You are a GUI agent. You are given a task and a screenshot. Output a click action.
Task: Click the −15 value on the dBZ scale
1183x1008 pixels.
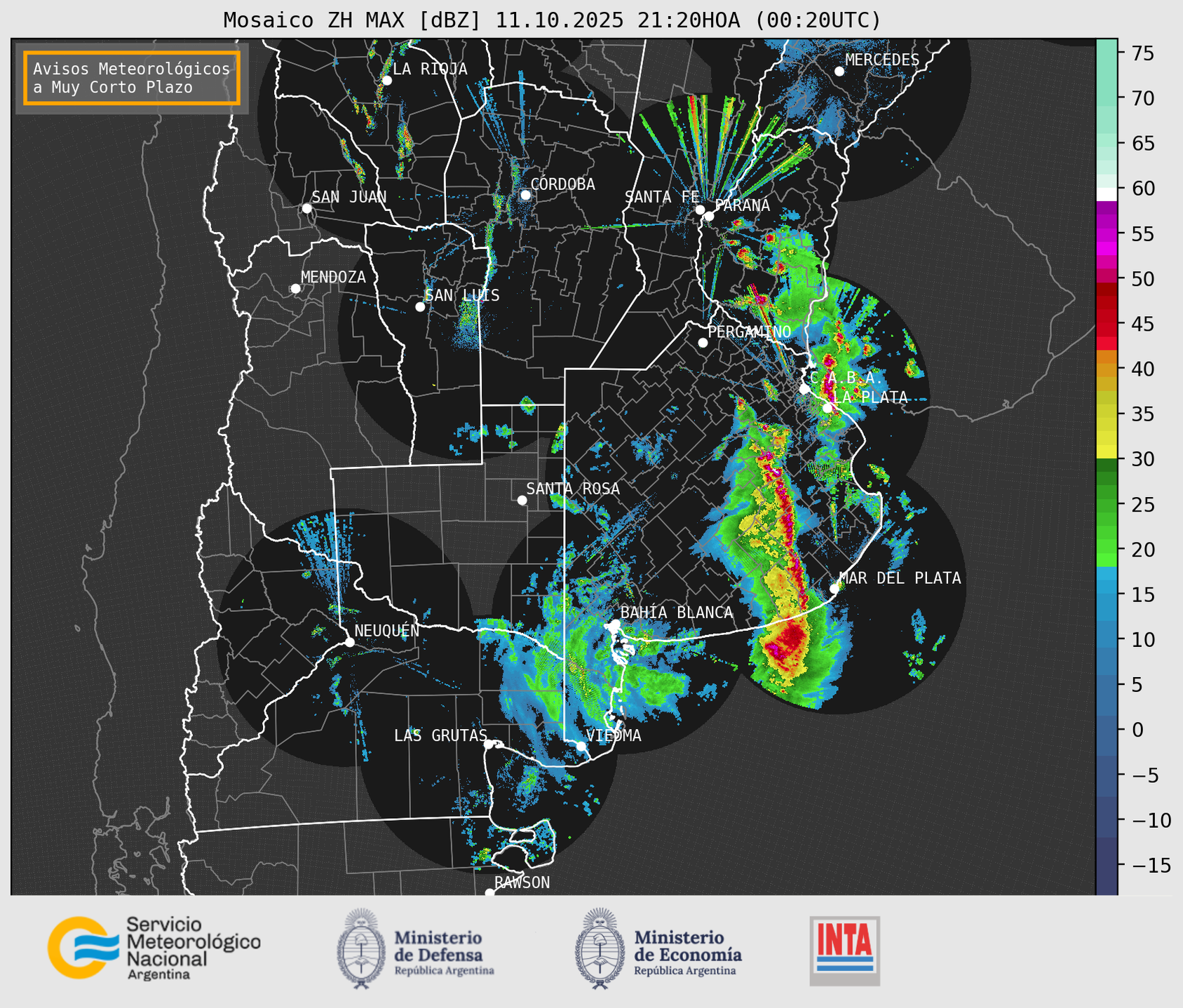(1151, 866)
